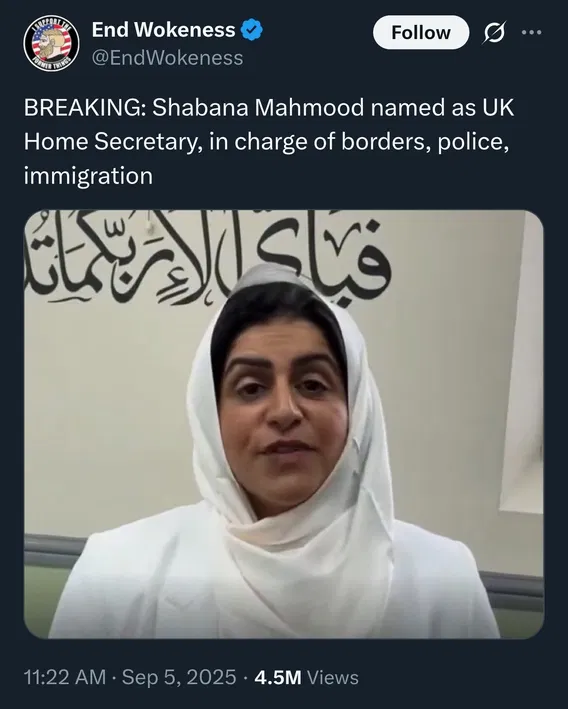Click the name Shabana Mahmood in the post
Viewport: 568px width, 709px height.
[x=258, y=108]
